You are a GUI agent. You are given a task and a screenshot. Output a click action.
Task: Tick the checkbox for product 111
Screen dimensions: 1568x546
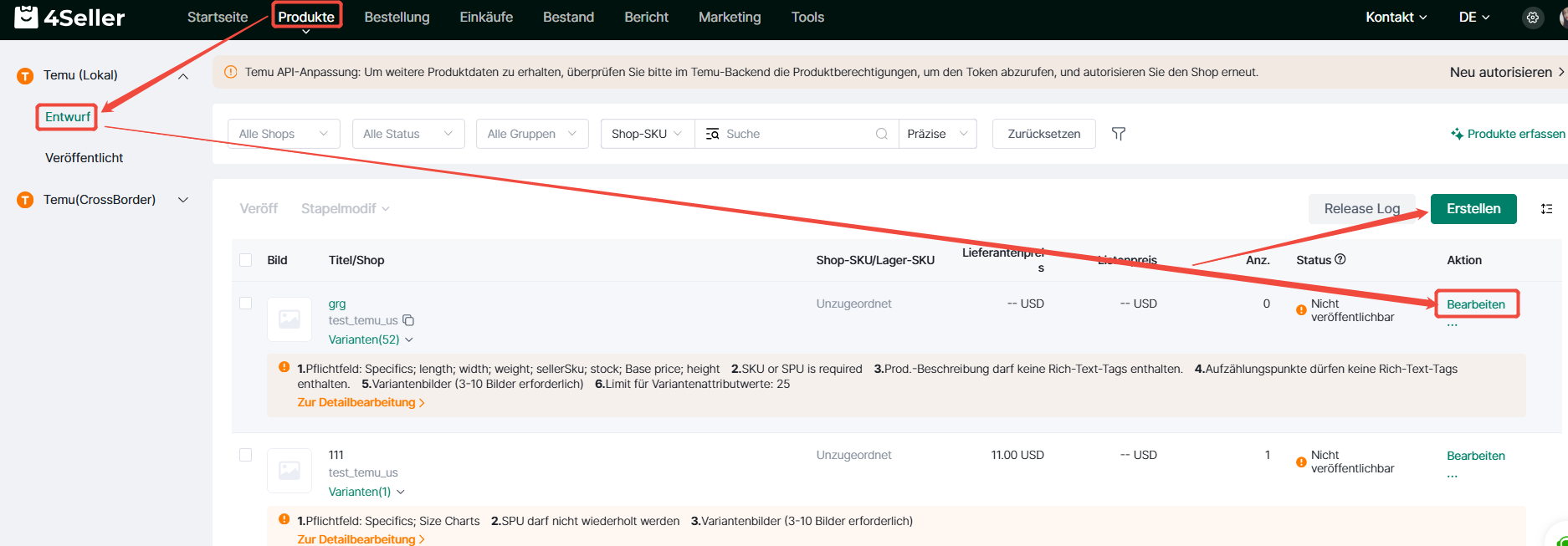(246, 455)
